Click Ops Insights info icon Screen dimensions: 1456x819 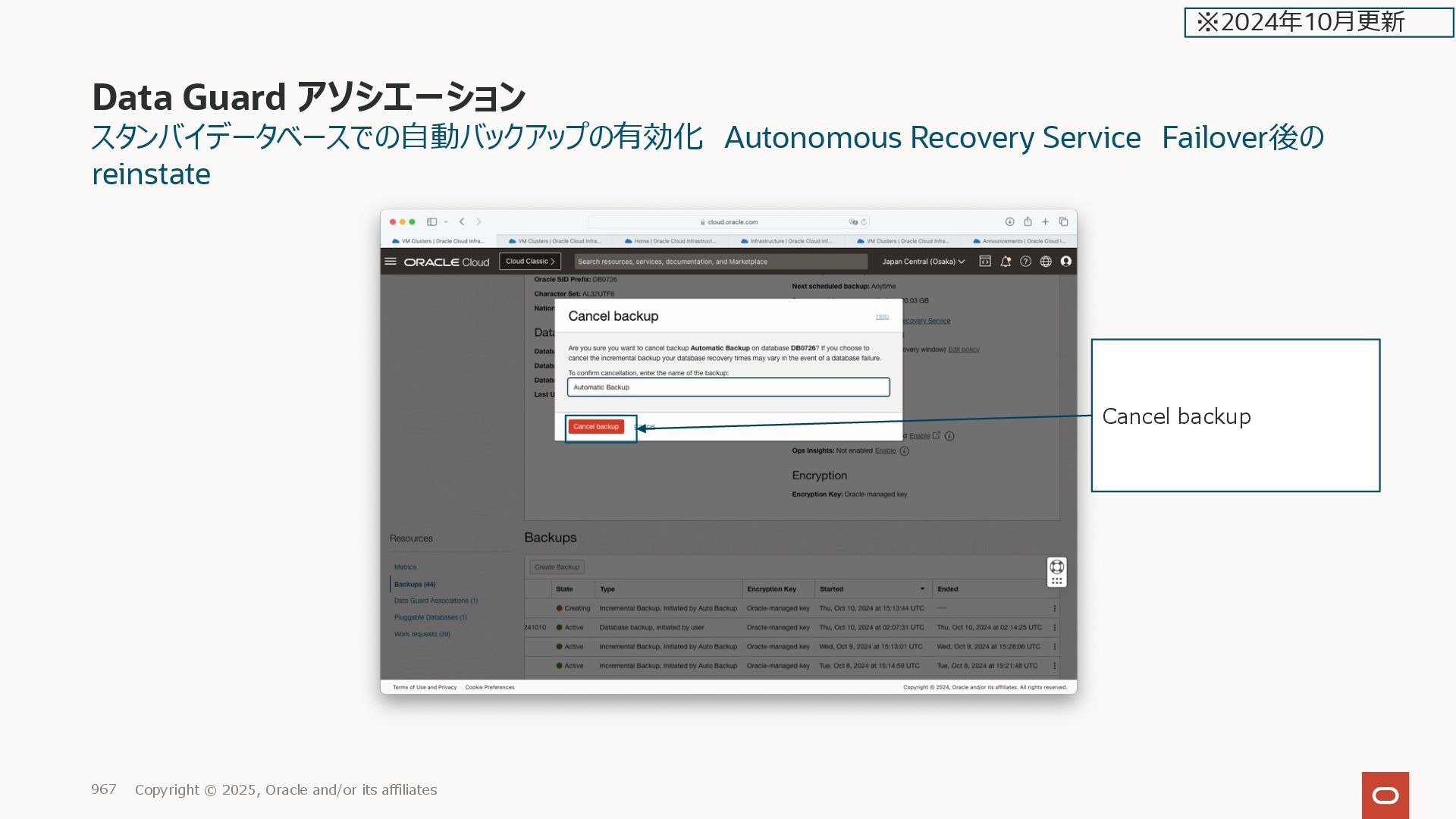coord(904,451)
